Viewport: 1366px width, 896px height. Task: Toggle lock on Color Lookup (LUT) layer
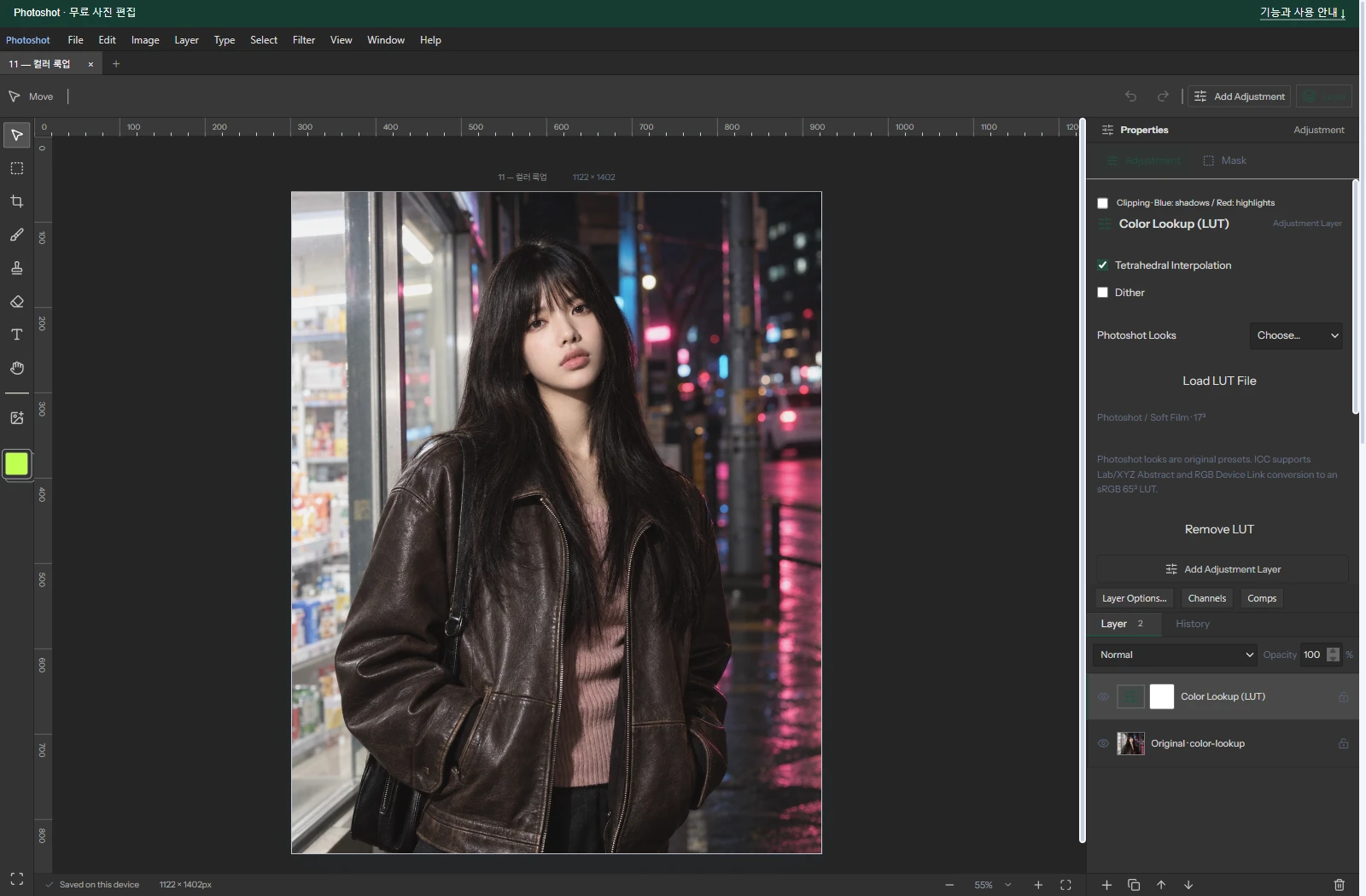click(x=1343, y=696)
